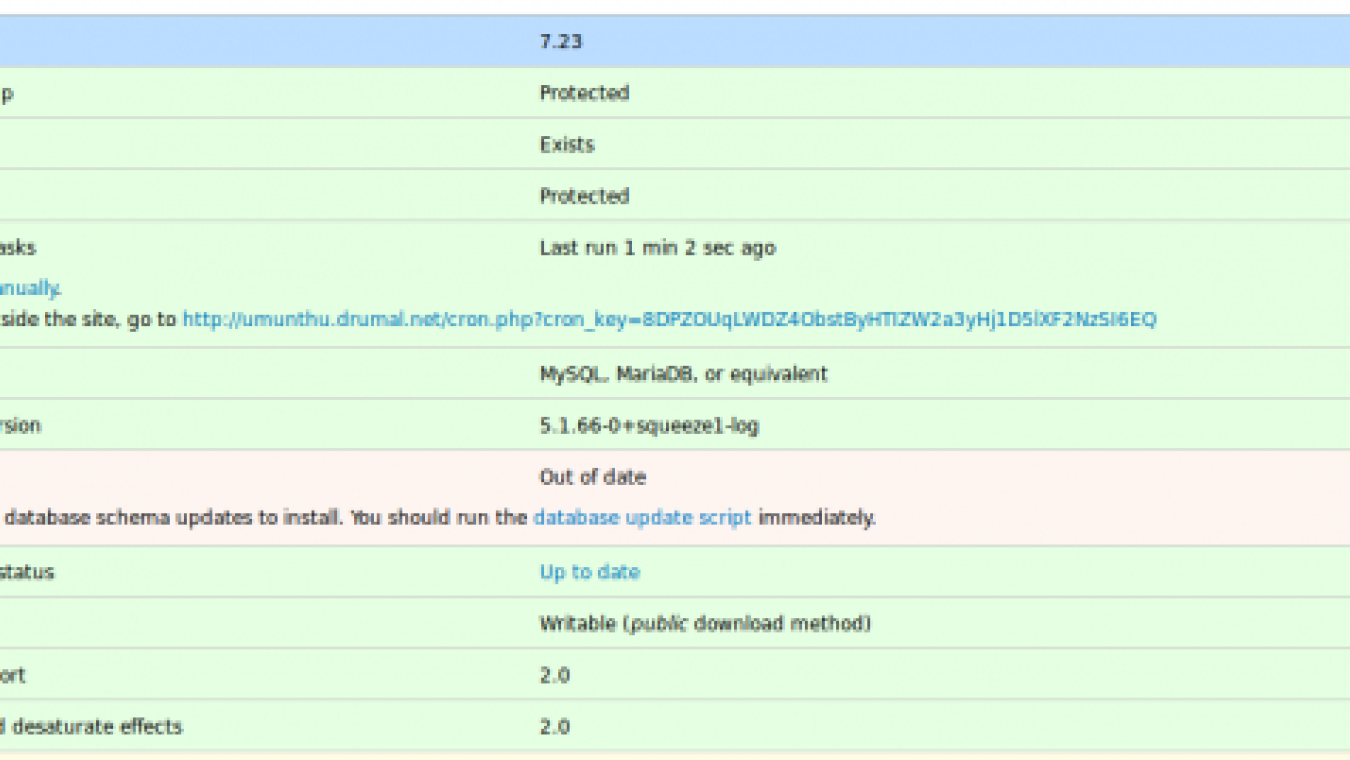Select the 2.0 value beside desaturate effects
The height and width of the screenshot is (760, 1350).
click(x=553, y=727)
